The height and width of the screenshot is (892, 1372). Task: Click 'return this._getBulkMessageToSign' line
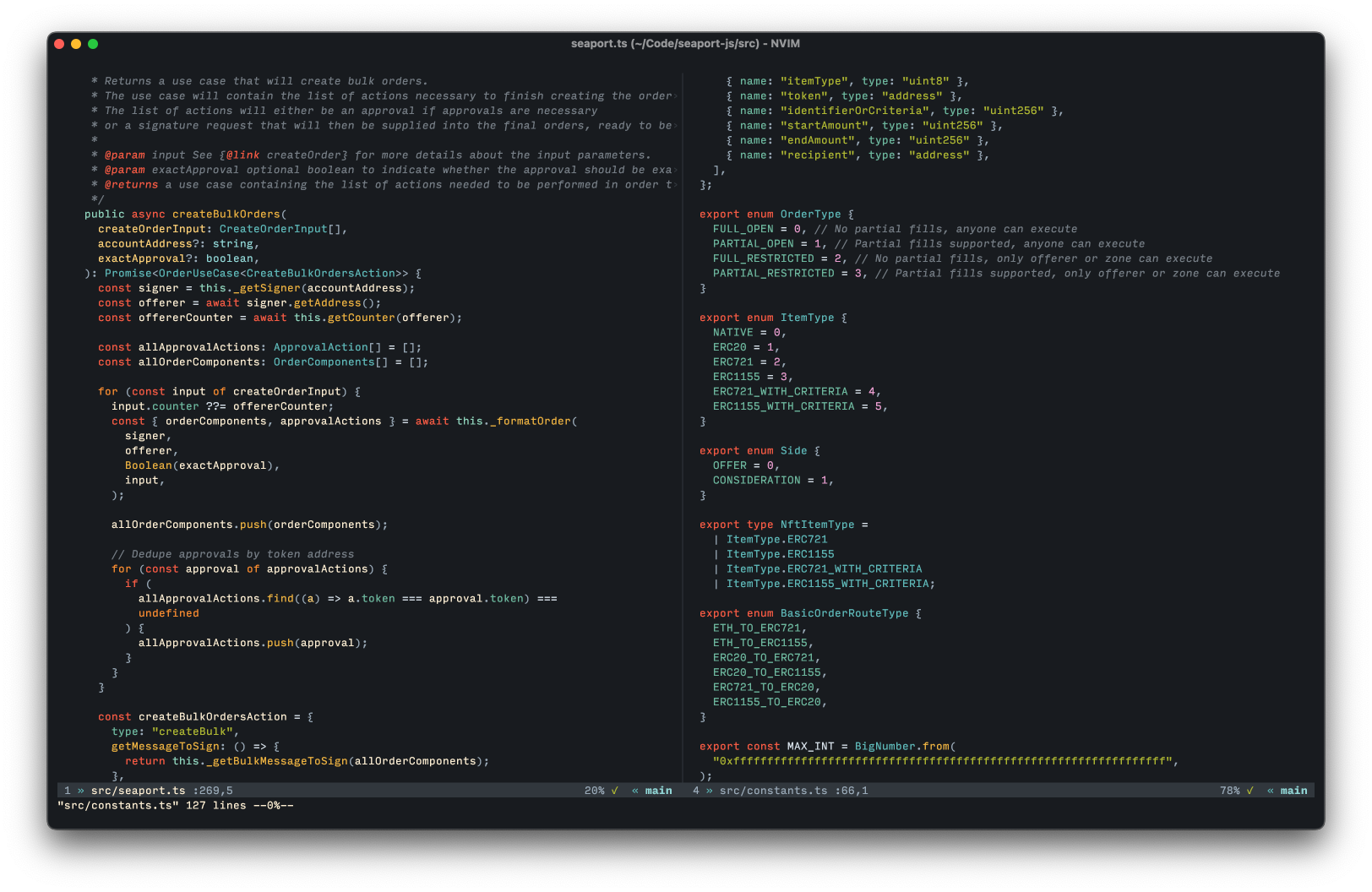(308, 761)
